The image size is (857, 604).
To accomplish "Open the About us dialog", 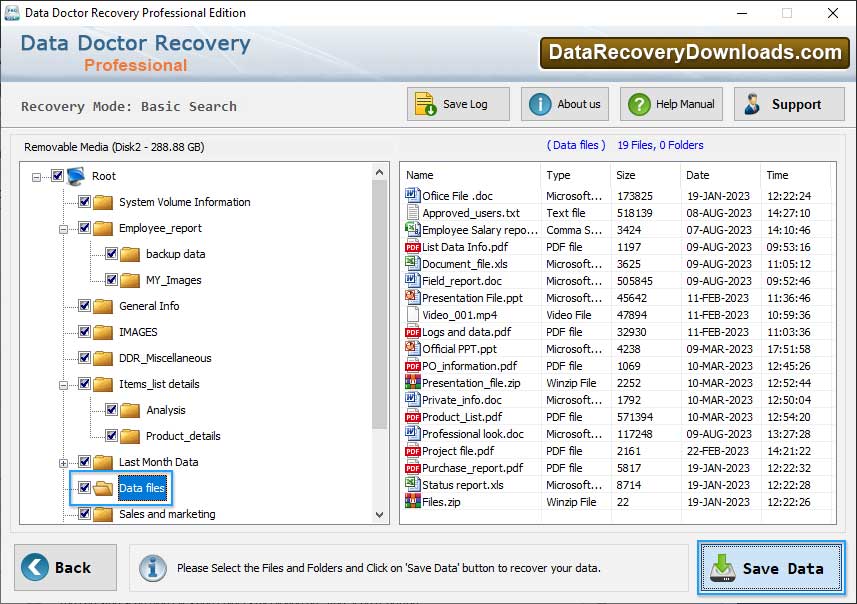I will pos(565,104).
